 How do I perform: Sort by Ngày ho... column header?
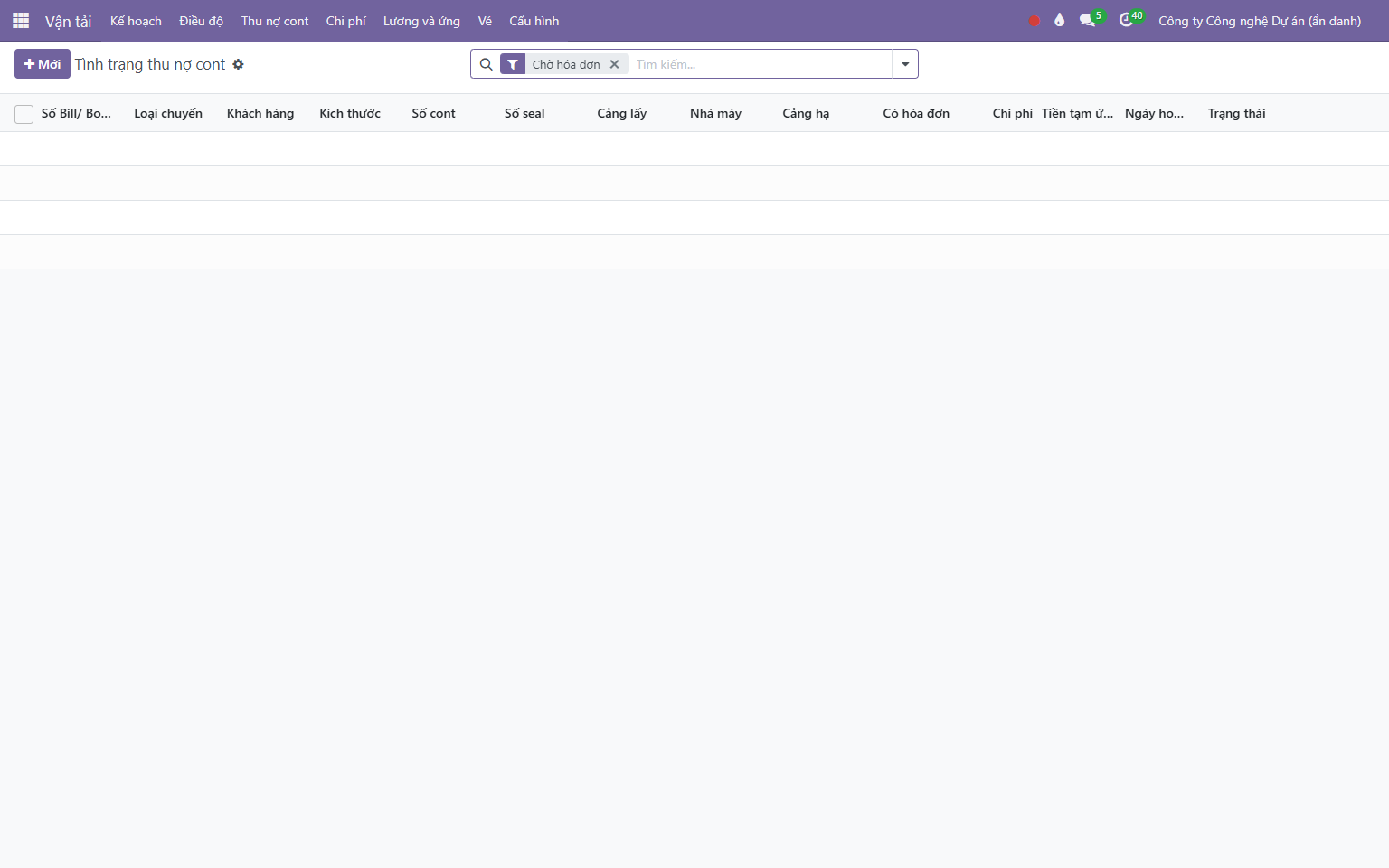coord(1154,113)
